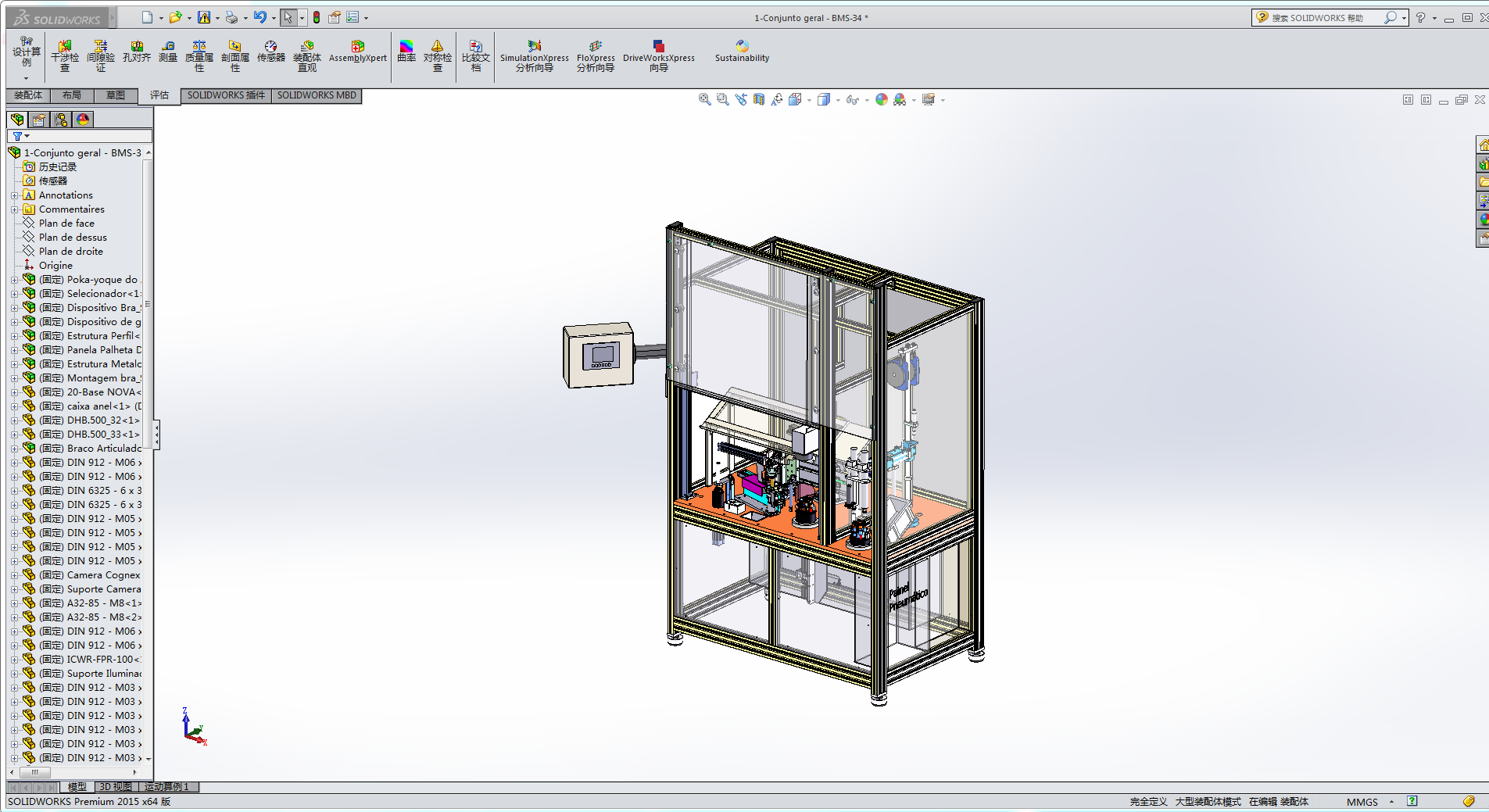Activate the Section View icon

pyautogui.click(x=758, y=99)
